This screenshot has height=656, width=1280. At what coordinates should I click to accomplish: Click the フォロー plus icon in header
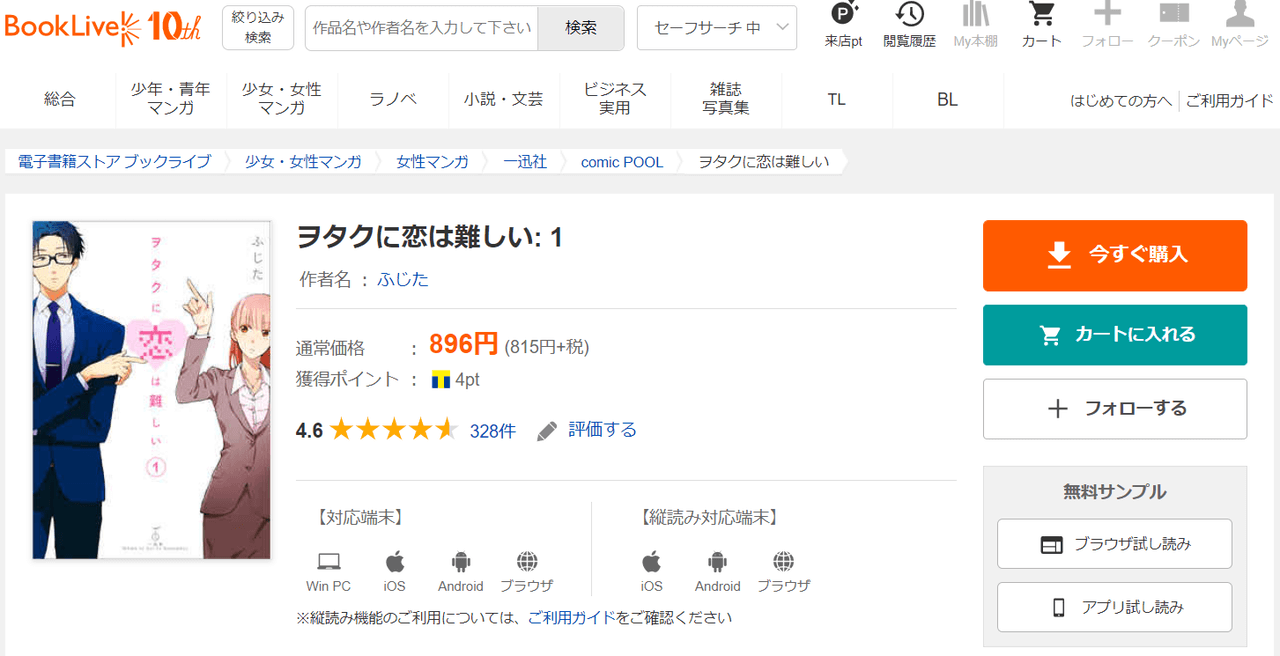(x=1107, y=15)
